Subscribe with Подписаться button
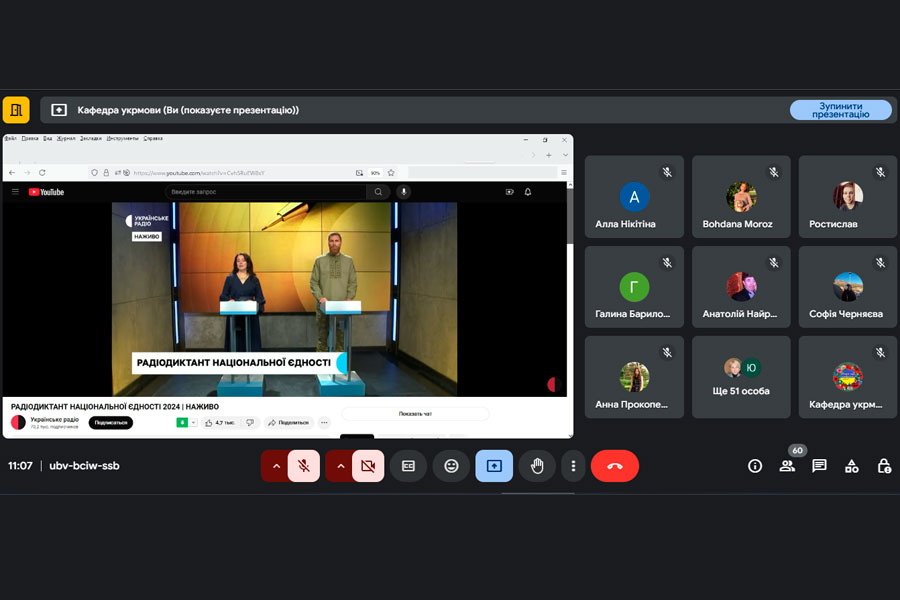The width and height of the screenshot is (900, 600). (x=110, y=423)
